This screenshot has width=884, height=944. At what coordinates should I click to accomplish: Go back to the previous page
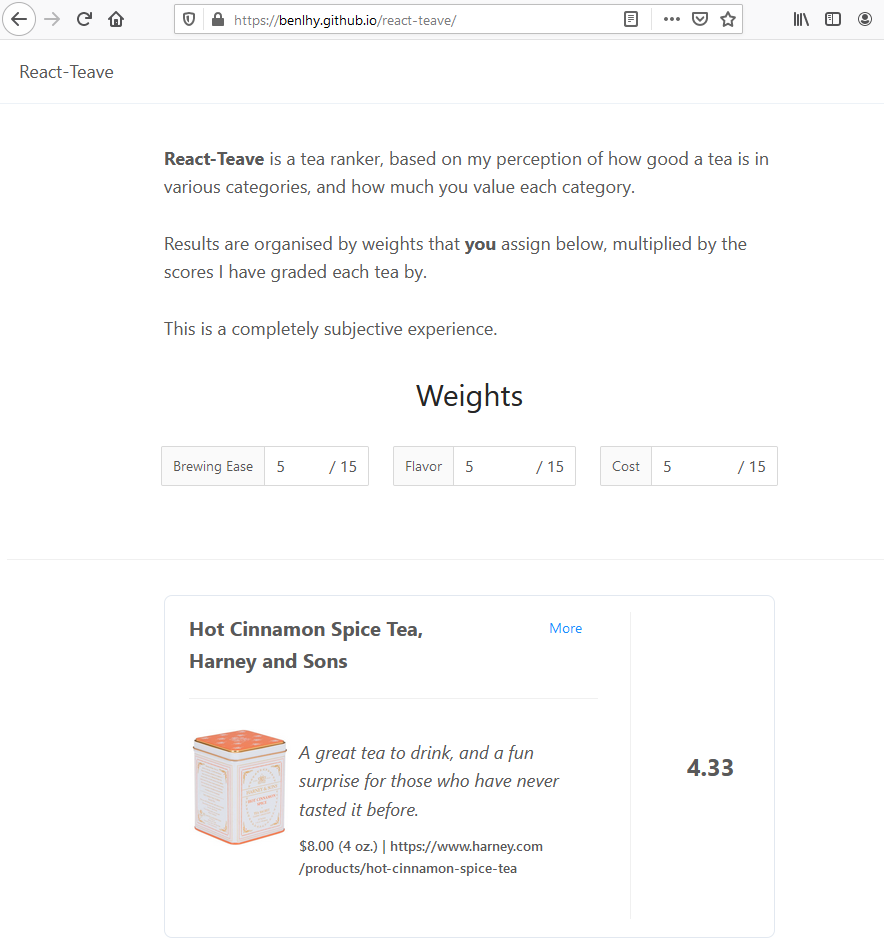19,19
